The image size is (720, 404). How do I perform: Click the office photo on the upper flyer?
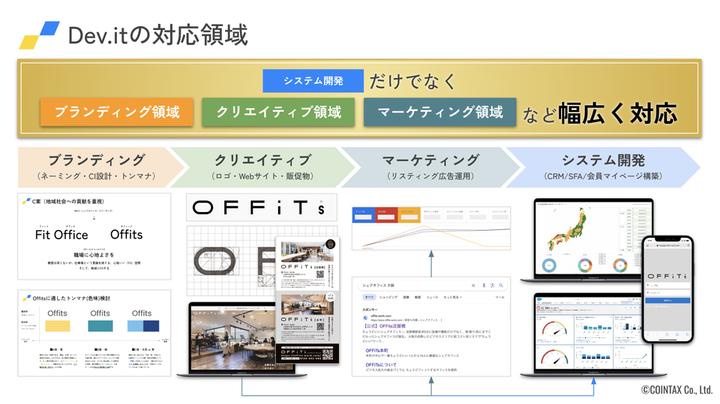pyautogui.click(x=307, y=251)
